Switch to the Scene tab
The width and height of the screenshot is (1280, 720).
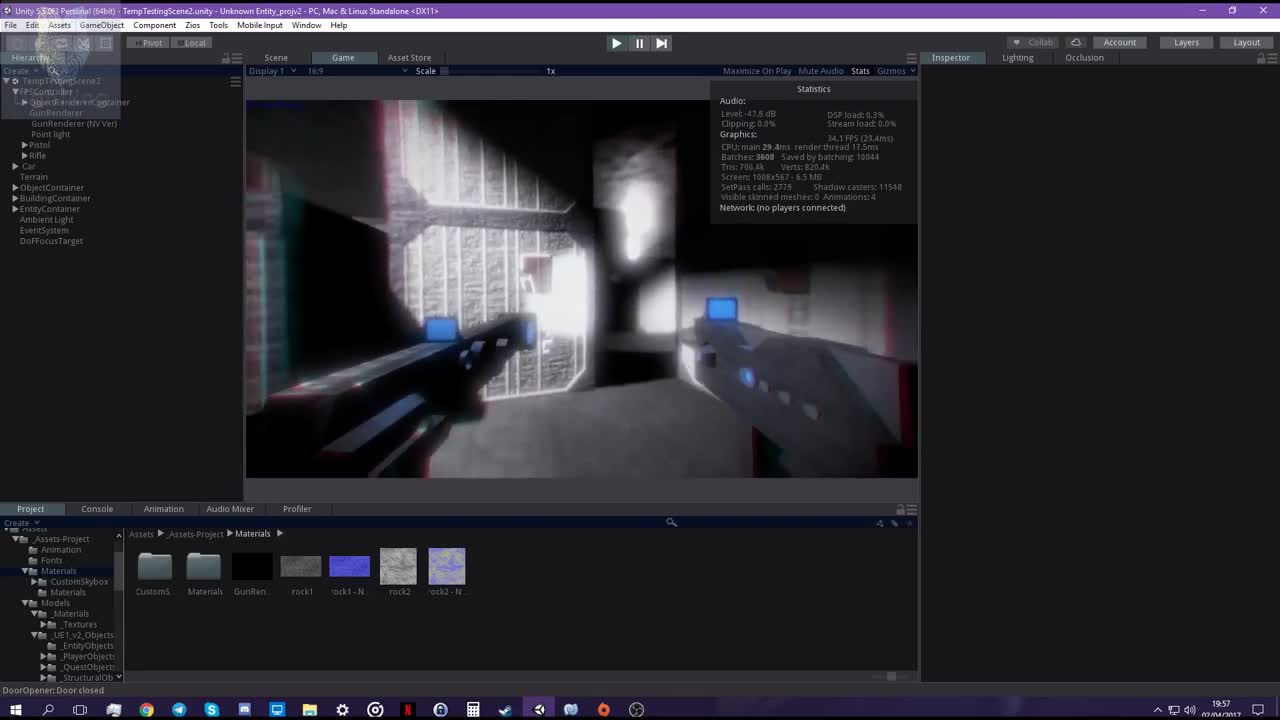click(276, 57)
